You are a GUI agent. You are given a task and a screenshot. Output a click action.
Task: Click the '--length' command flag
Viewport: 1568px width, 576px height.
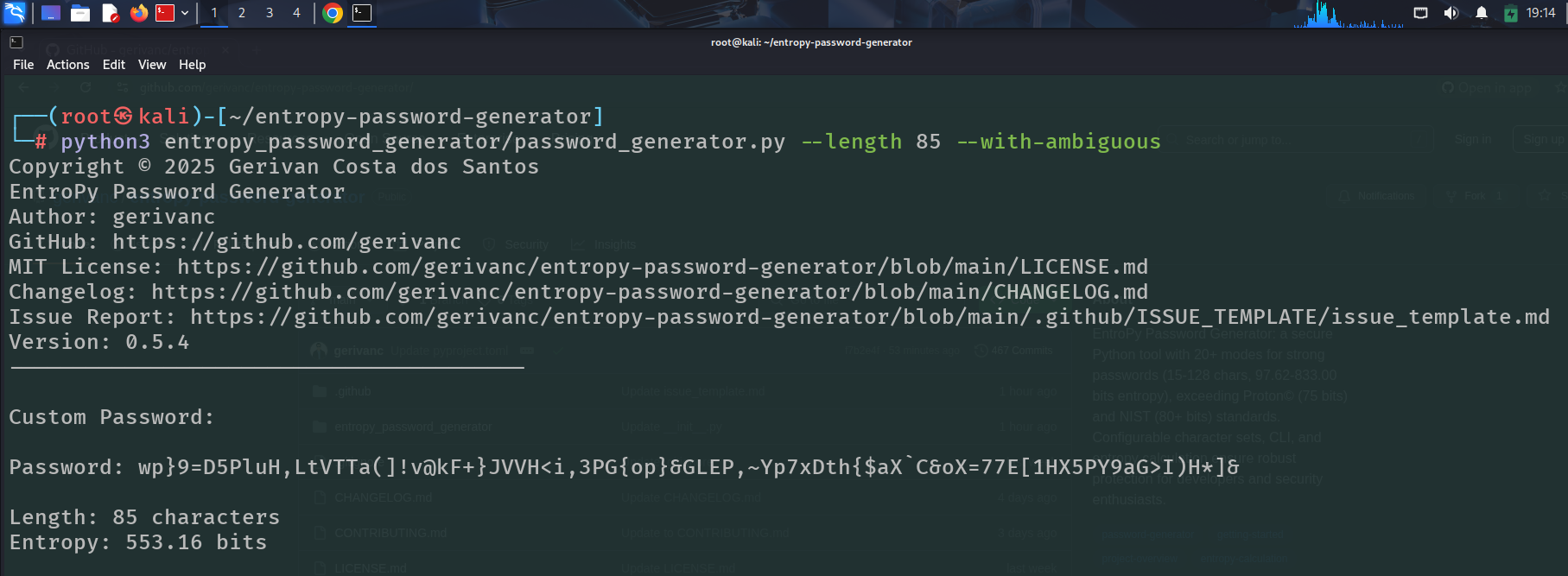(x=852, y=142)
